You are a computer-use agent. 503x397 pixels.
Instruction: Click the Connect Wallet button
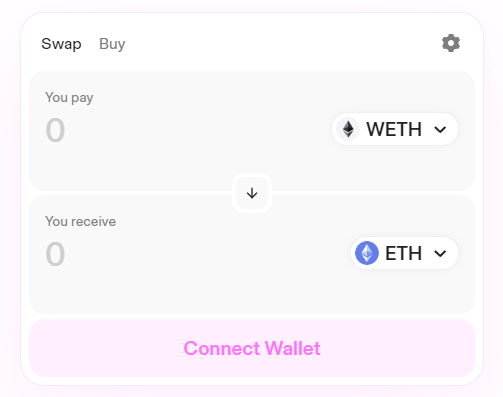(252, 348)
